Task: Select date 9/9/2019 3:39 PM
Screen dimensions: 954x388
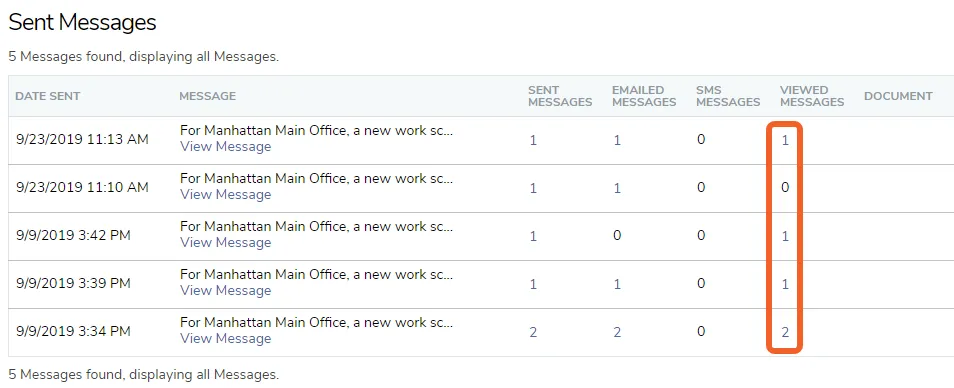Action: point(73,283)
